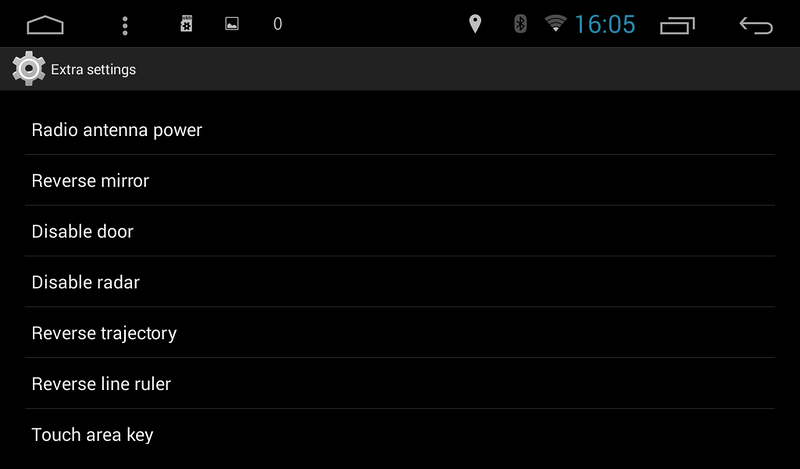The width and height of the screenshot is (800, 469).
Task: Tap the Extra settings title text
Action: click(x=93, y=69)
